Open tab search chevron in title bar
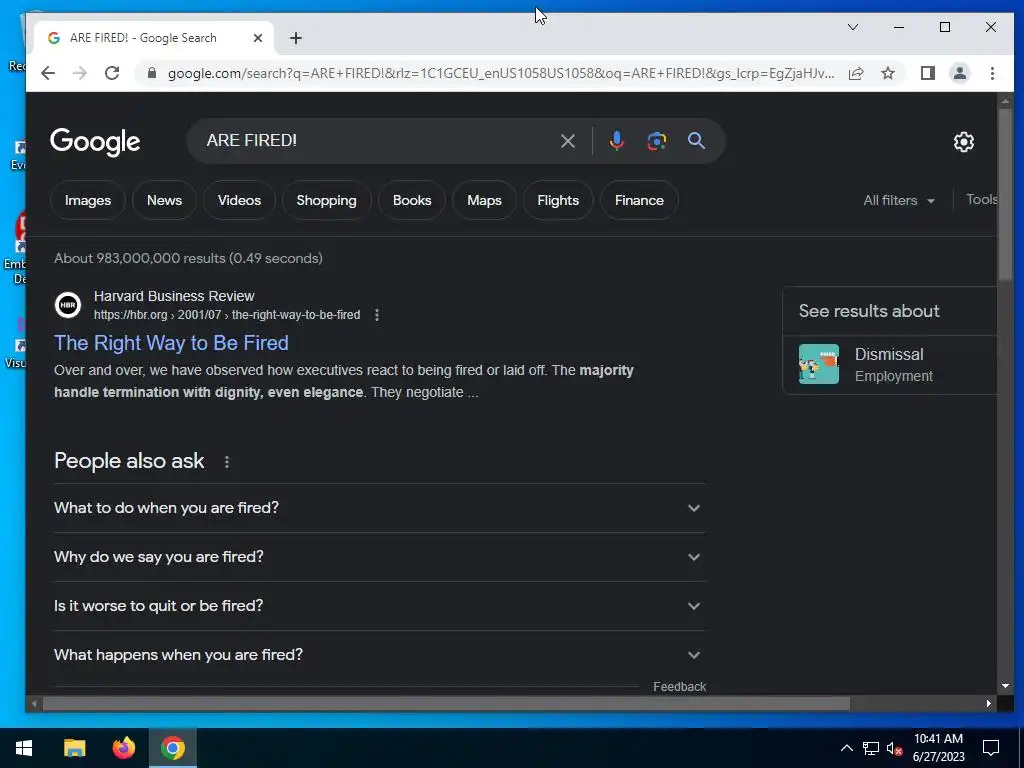This screenshot has height=768, width=1024. (853, 27)
